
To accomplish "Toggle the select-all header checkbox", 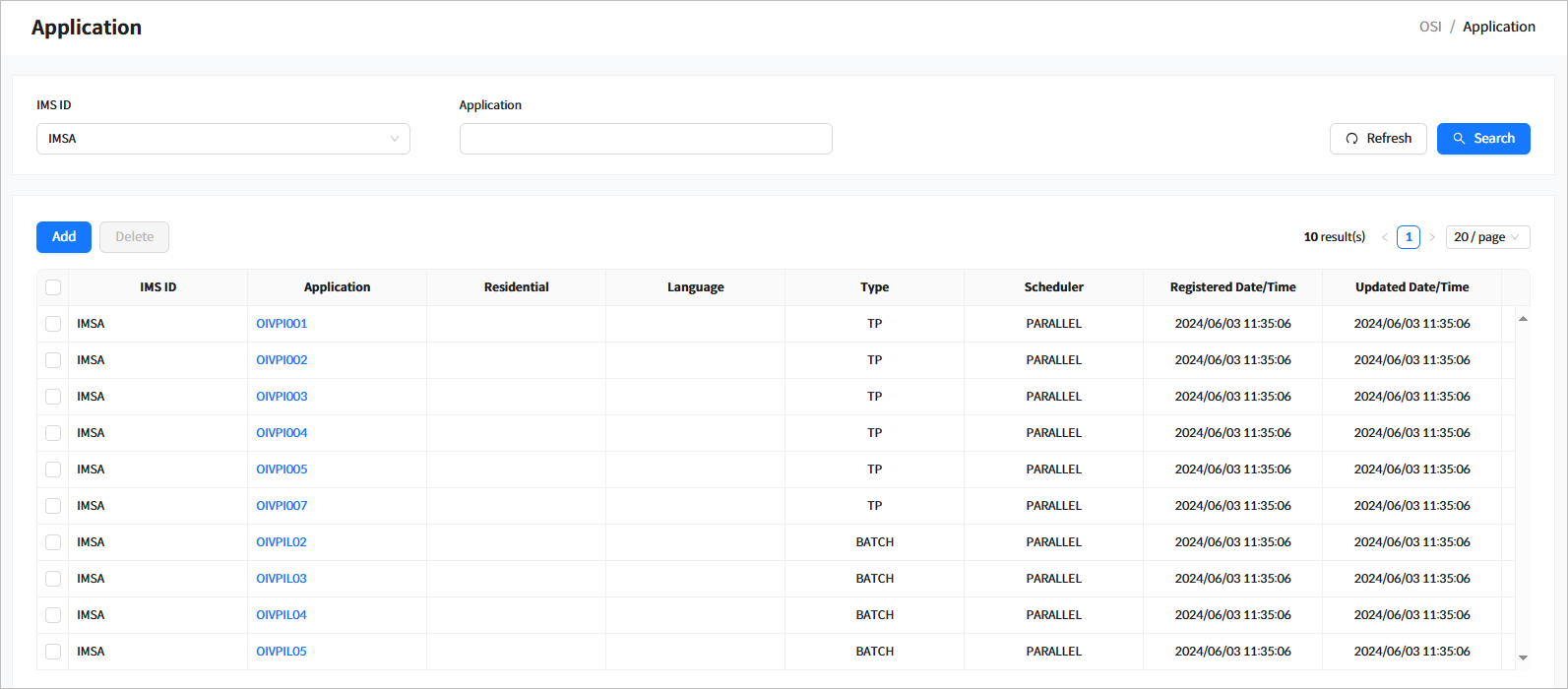I will 53,287.
